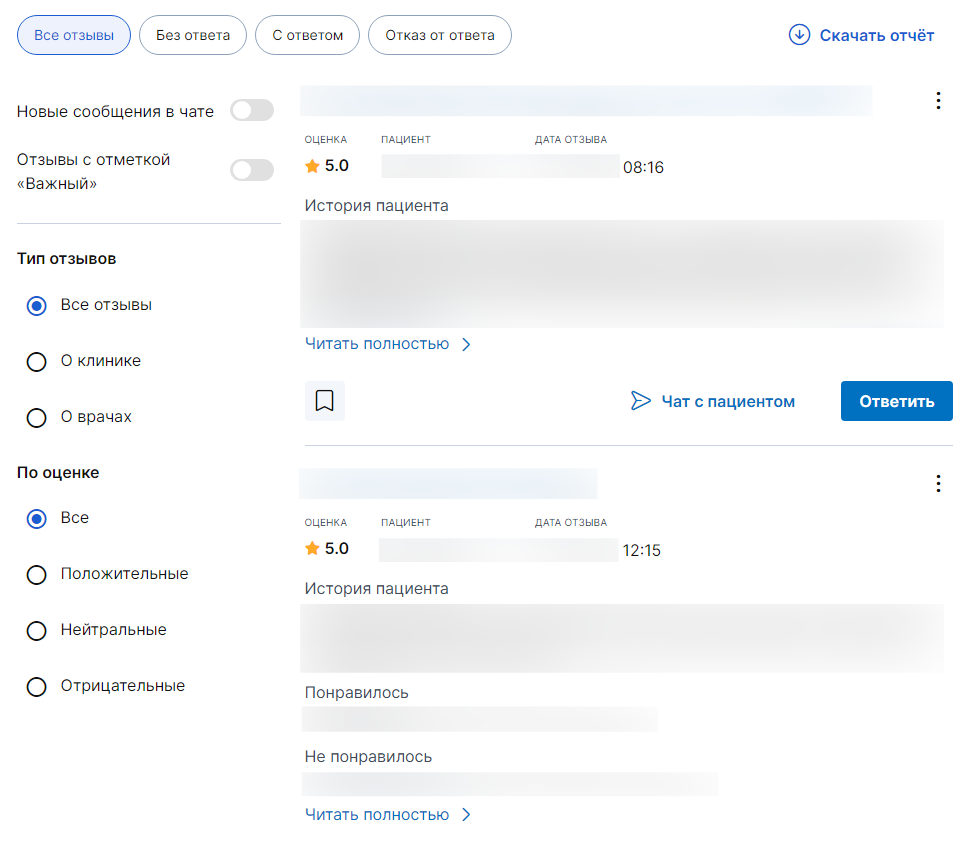This screenshot has height=841, width=968.
Task: Select 'Нейтральные' rating filter
Action: pyautogui.click(x=37, y=630)
